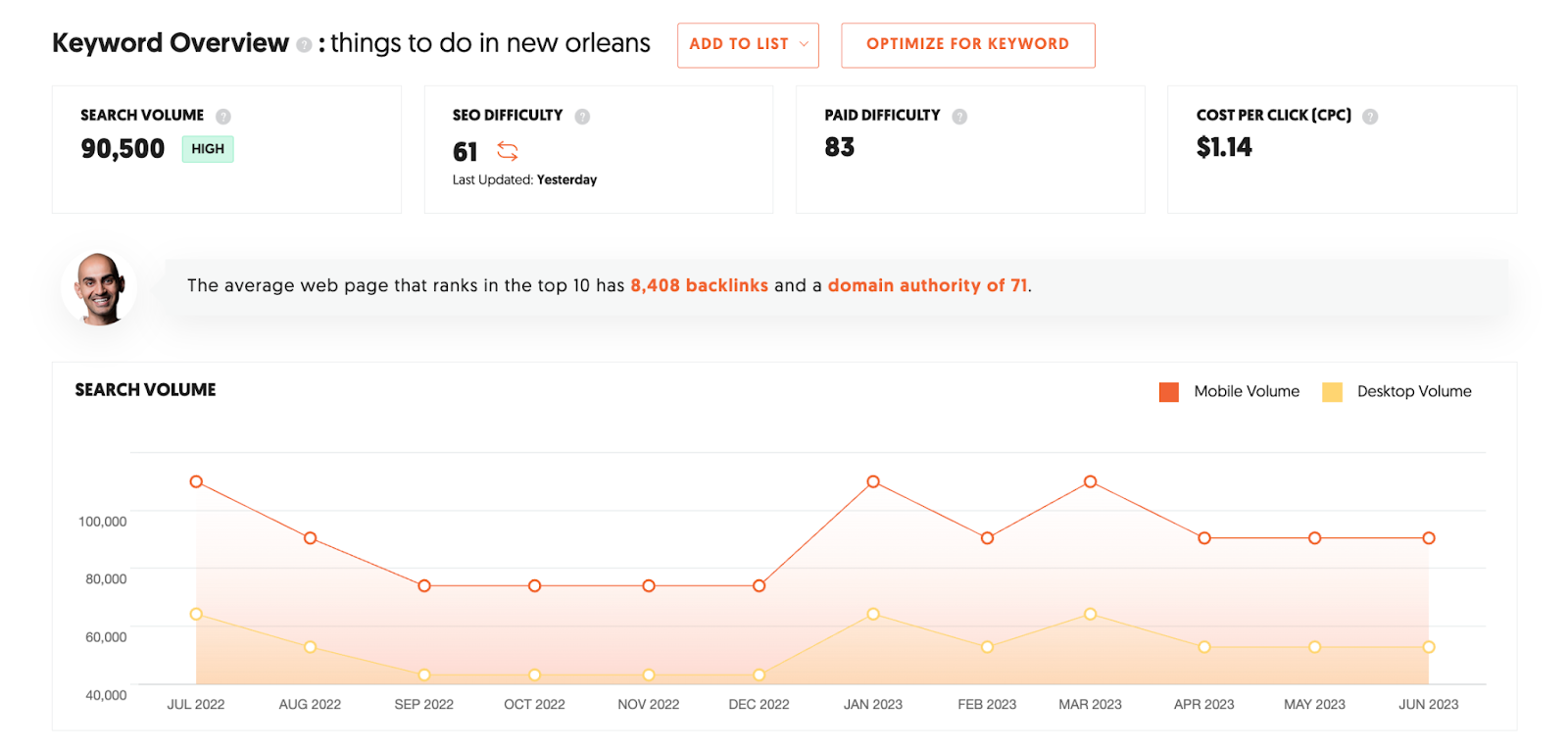Click the SEO Difficulty refresh arrows icon
The image size is (1568, 751).
click(508, 151)
